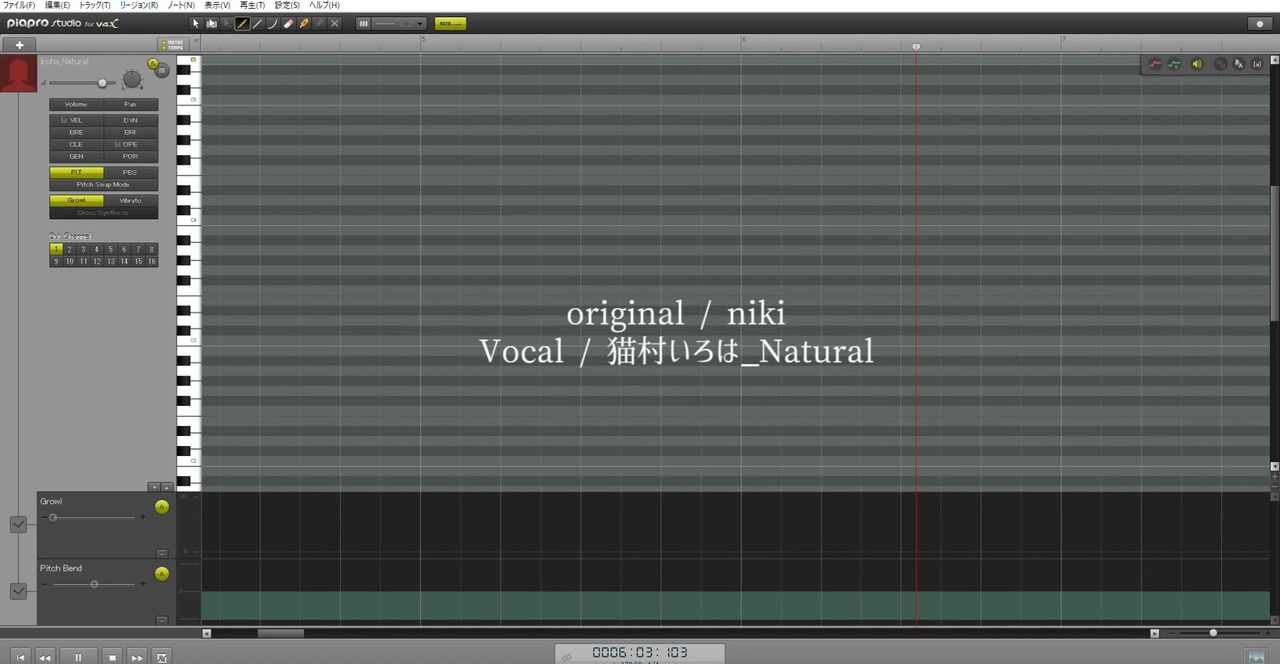Click the yellow AUTO button
Image resolution: width=1280 pixels, height=664 pixels.
pyautogui.click(x=450, y=23)
